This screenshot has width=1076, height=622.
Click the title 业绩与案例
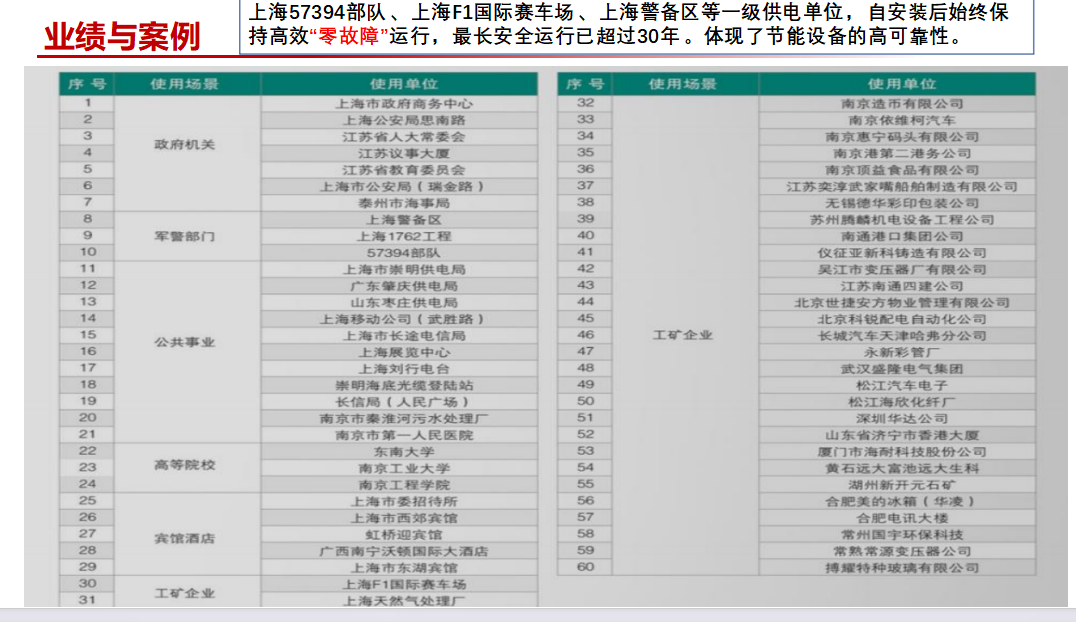click(122, 36)
